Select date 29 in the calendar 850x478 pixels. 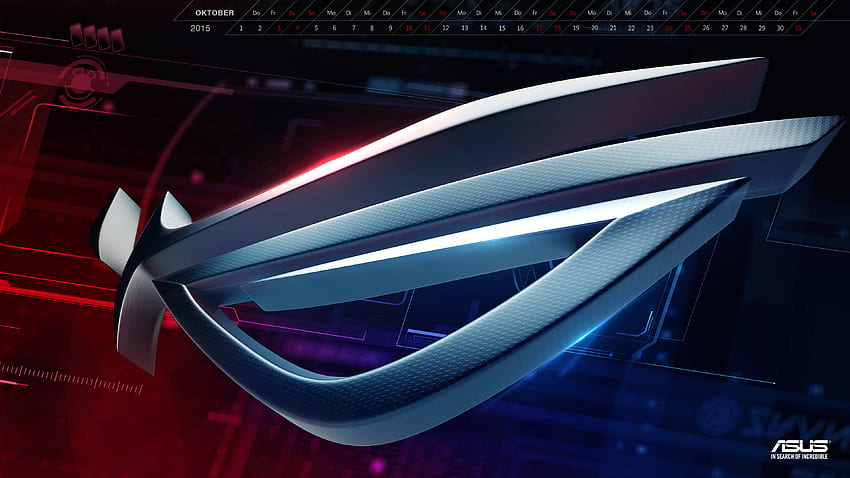point(762,28)
